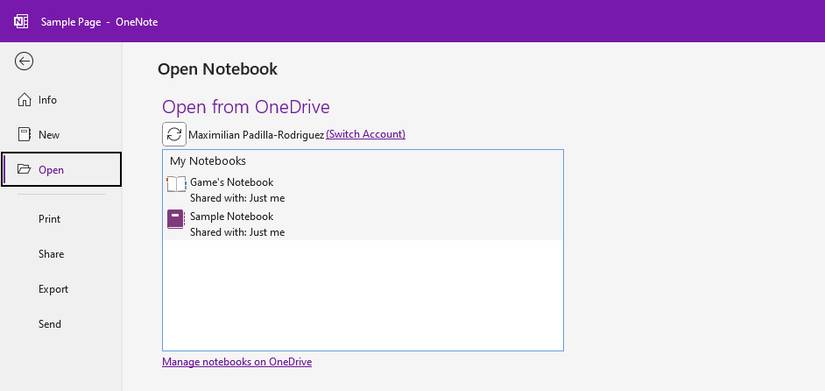Viewport: 825px width, 391px height.
Task: Select the Sample Notebook title text
Action: pos(232,216)
